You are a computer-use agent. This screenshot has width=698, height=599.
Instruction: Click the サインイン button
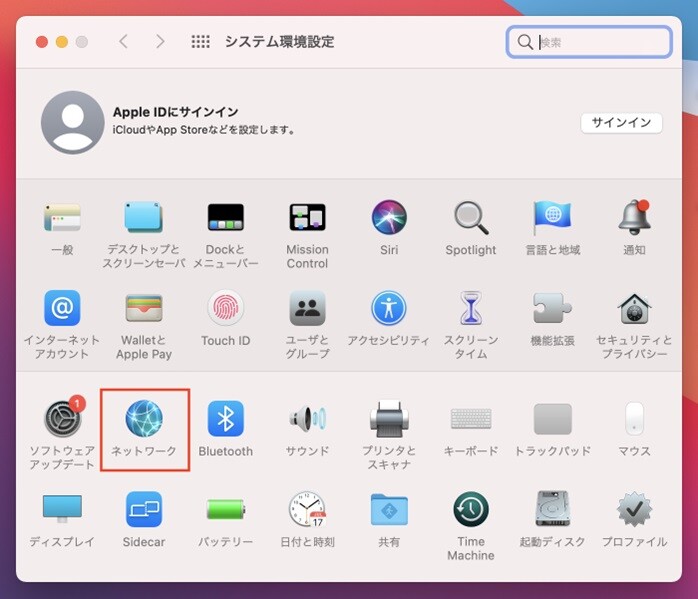coord(621,122)
